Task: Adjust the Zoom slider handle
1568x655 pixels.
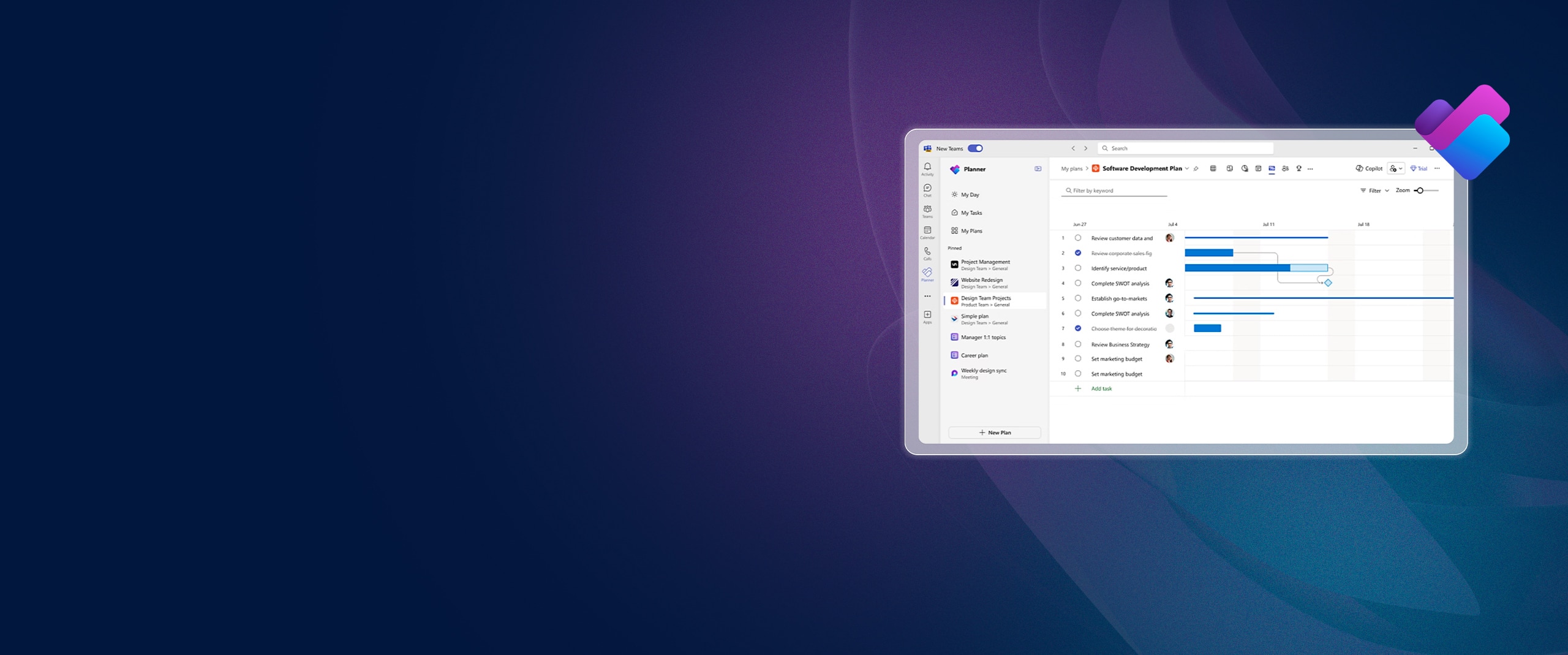Action: tap(1420, 191)
